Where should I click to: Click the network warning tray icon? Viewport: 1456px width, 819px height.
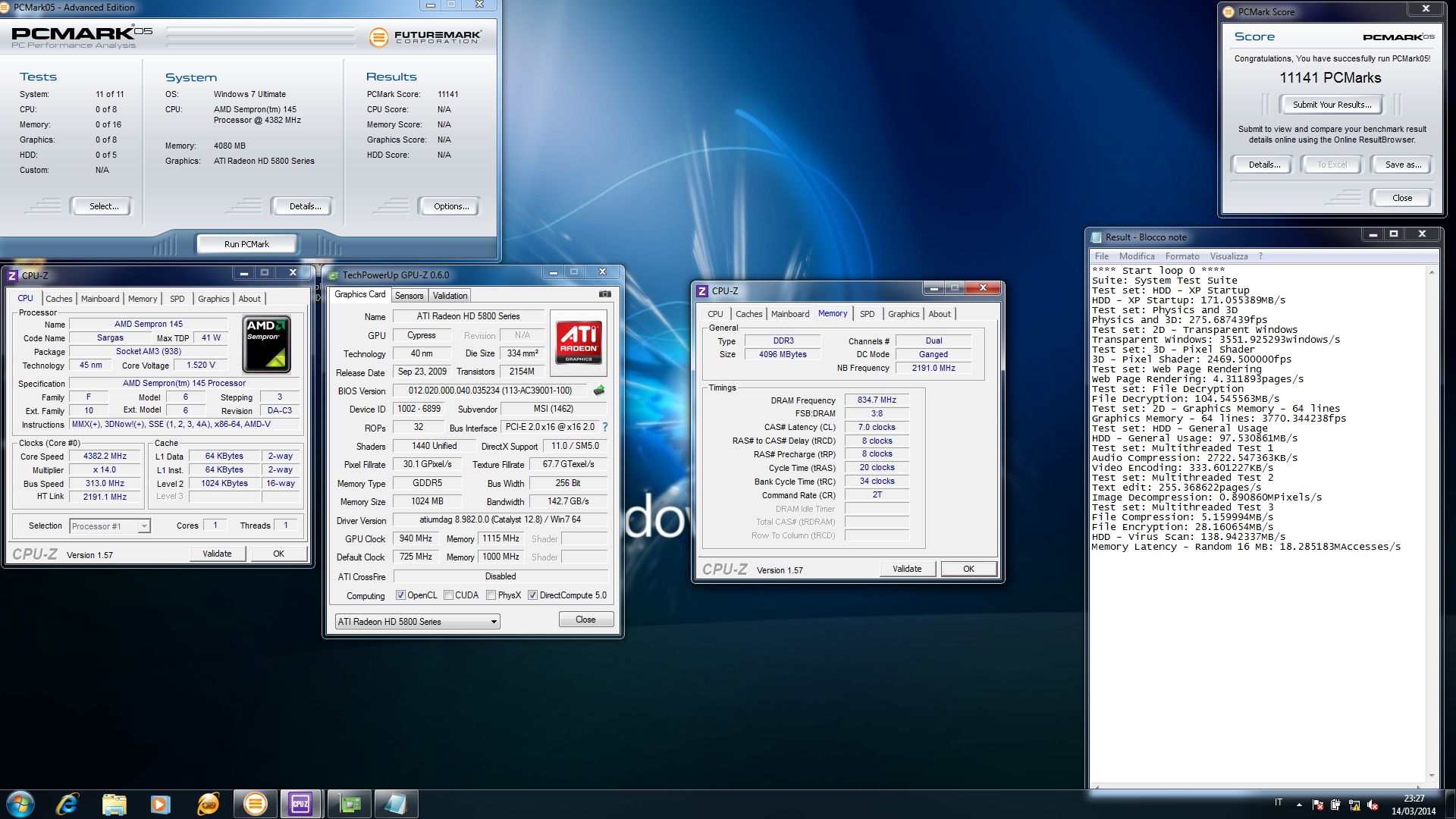pos(1354,805)
